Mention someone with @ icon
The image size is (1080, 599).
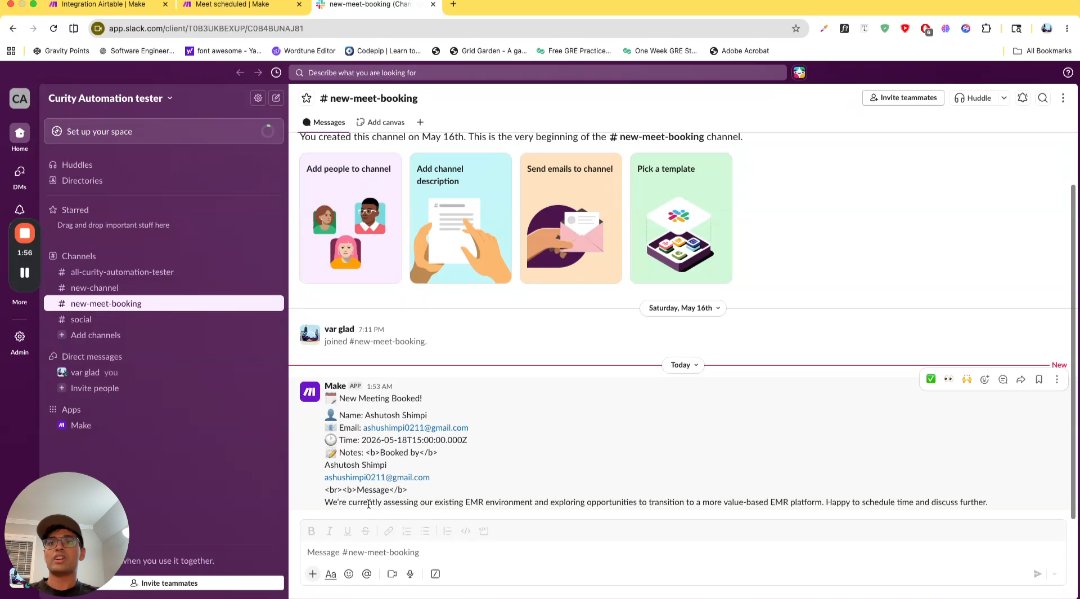(x=366, y=574)
